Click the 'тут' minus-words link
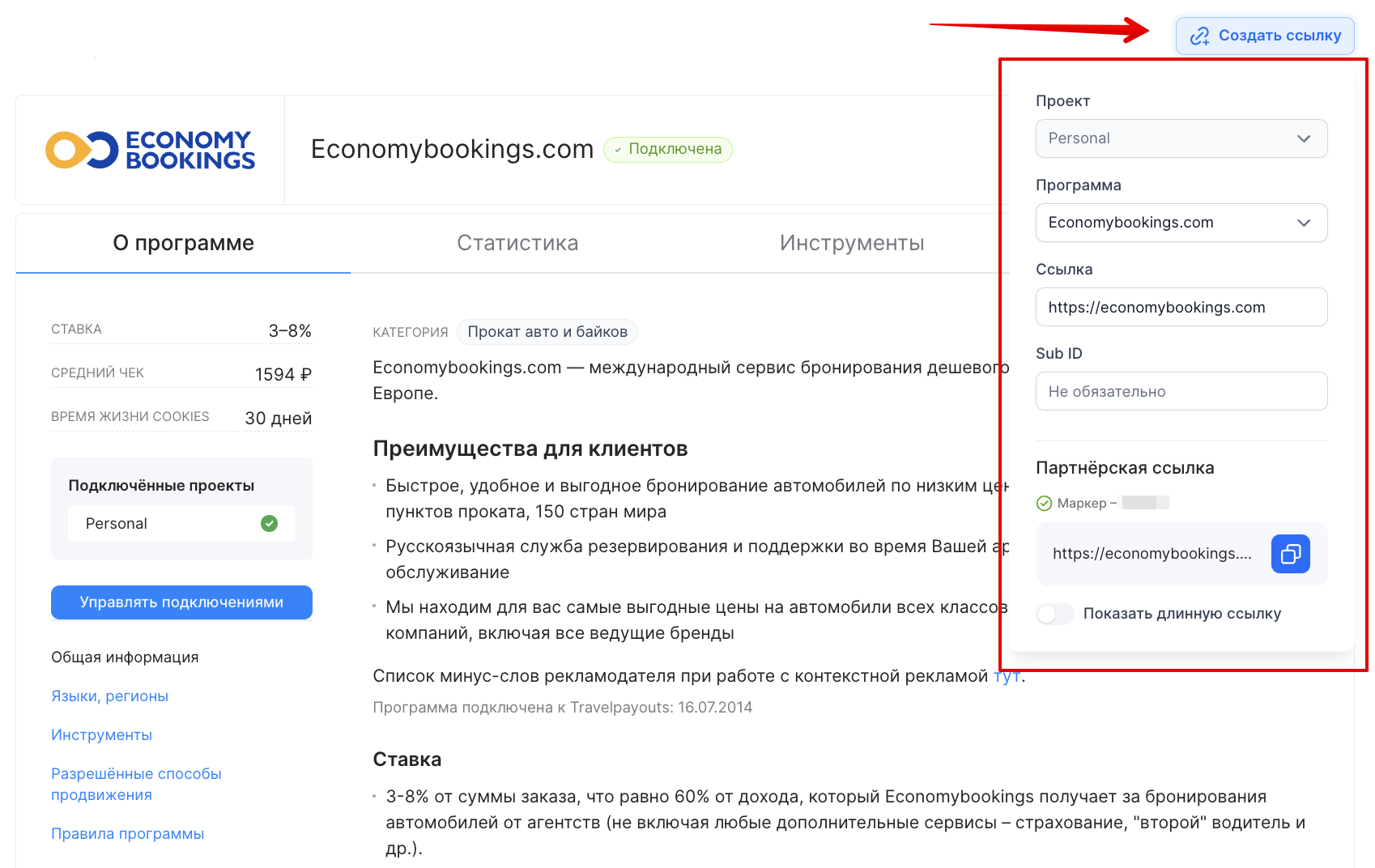The width and height of the screenshot is (1375, 868). [1007, 676]
